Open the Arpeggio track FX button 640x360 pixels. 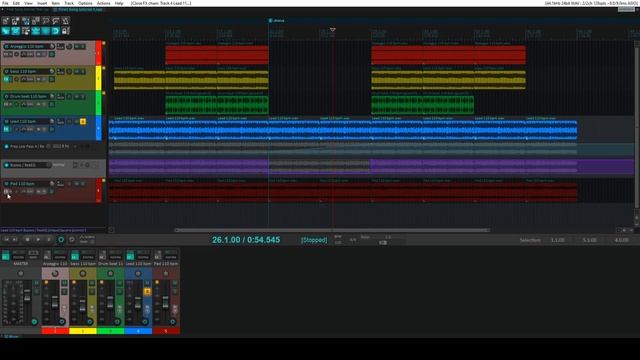(7, 54)
